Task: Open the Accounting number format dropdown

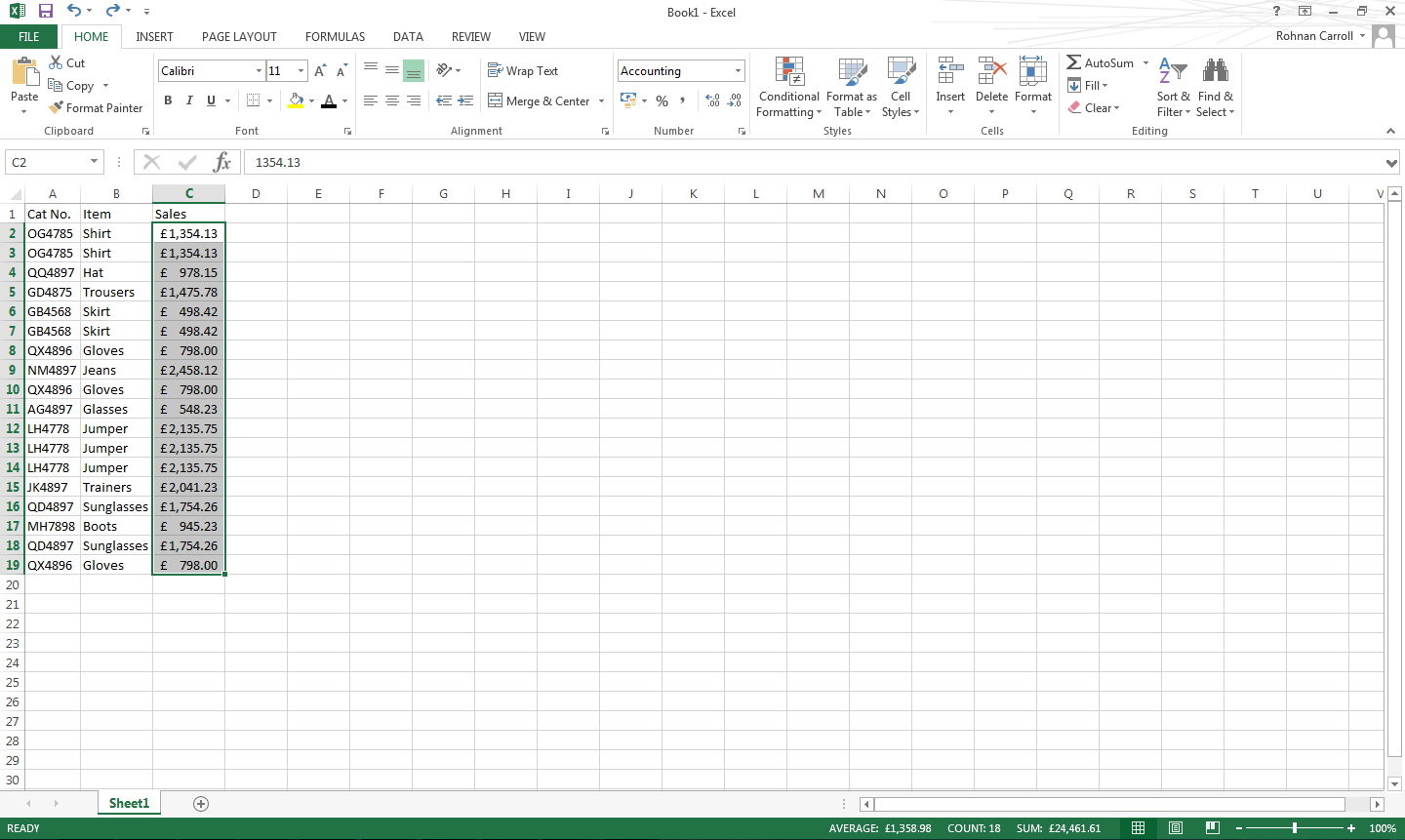Action: pos(738,70)
